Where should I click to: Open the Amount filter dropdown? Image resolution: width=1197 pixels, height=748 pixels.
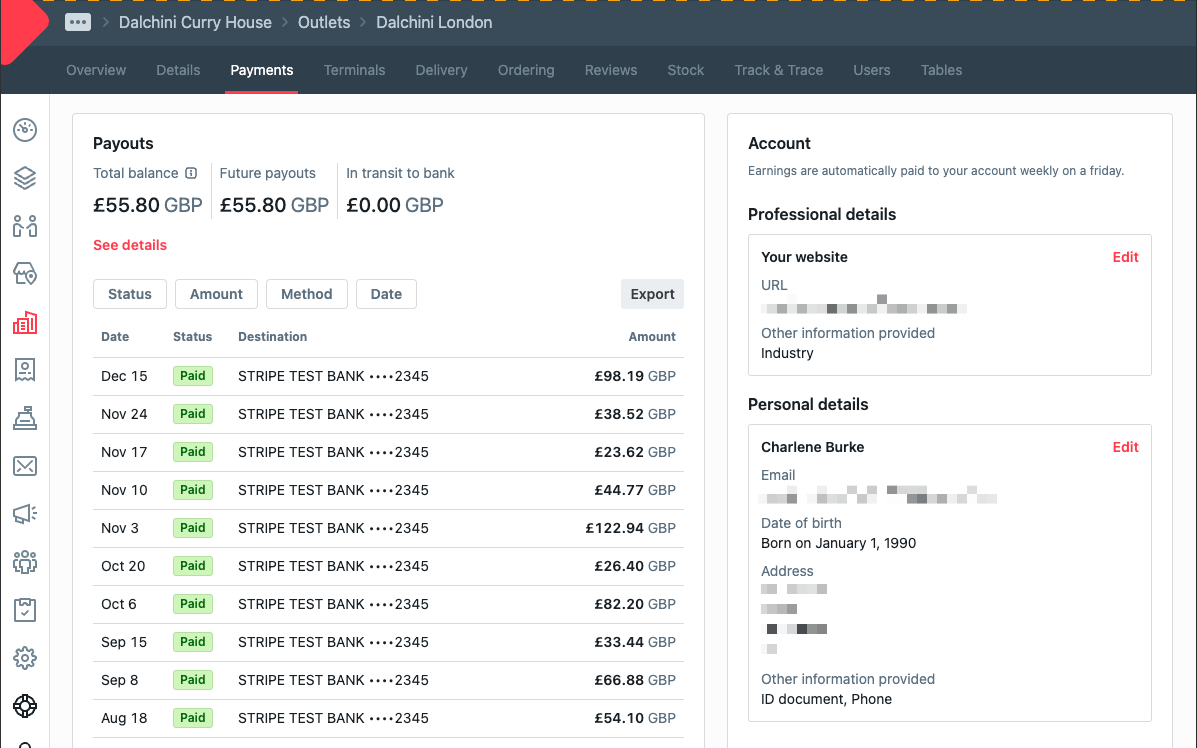(216, 294)
